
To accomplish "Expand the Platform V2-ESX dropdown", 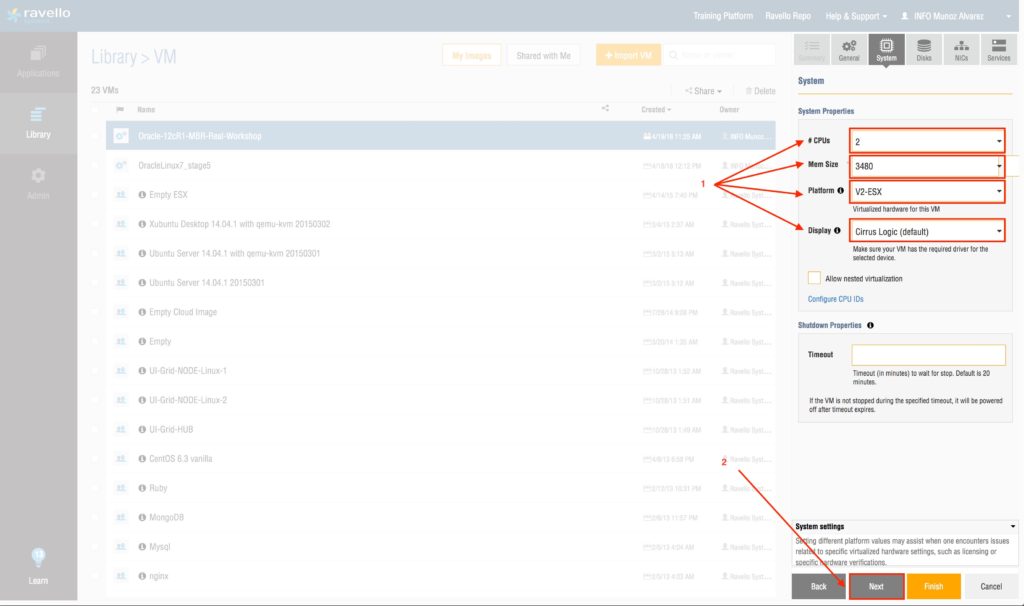I will pyautogui.click(x=926, y=190).
